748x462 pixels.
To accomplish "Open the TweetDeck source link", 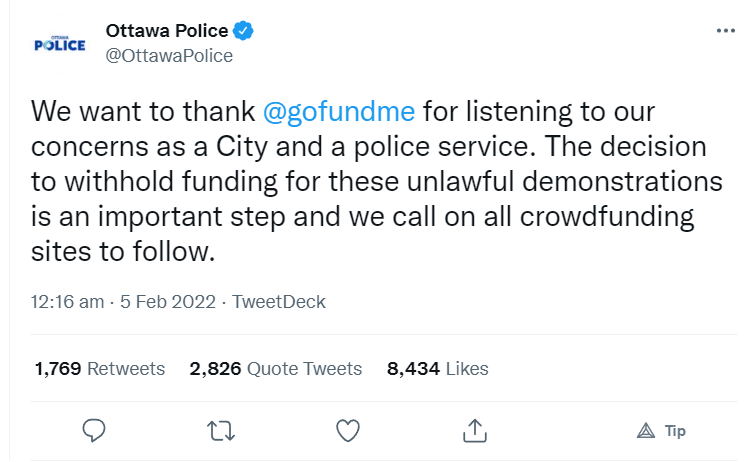I will pyautogui.click(x=279, y=302).
